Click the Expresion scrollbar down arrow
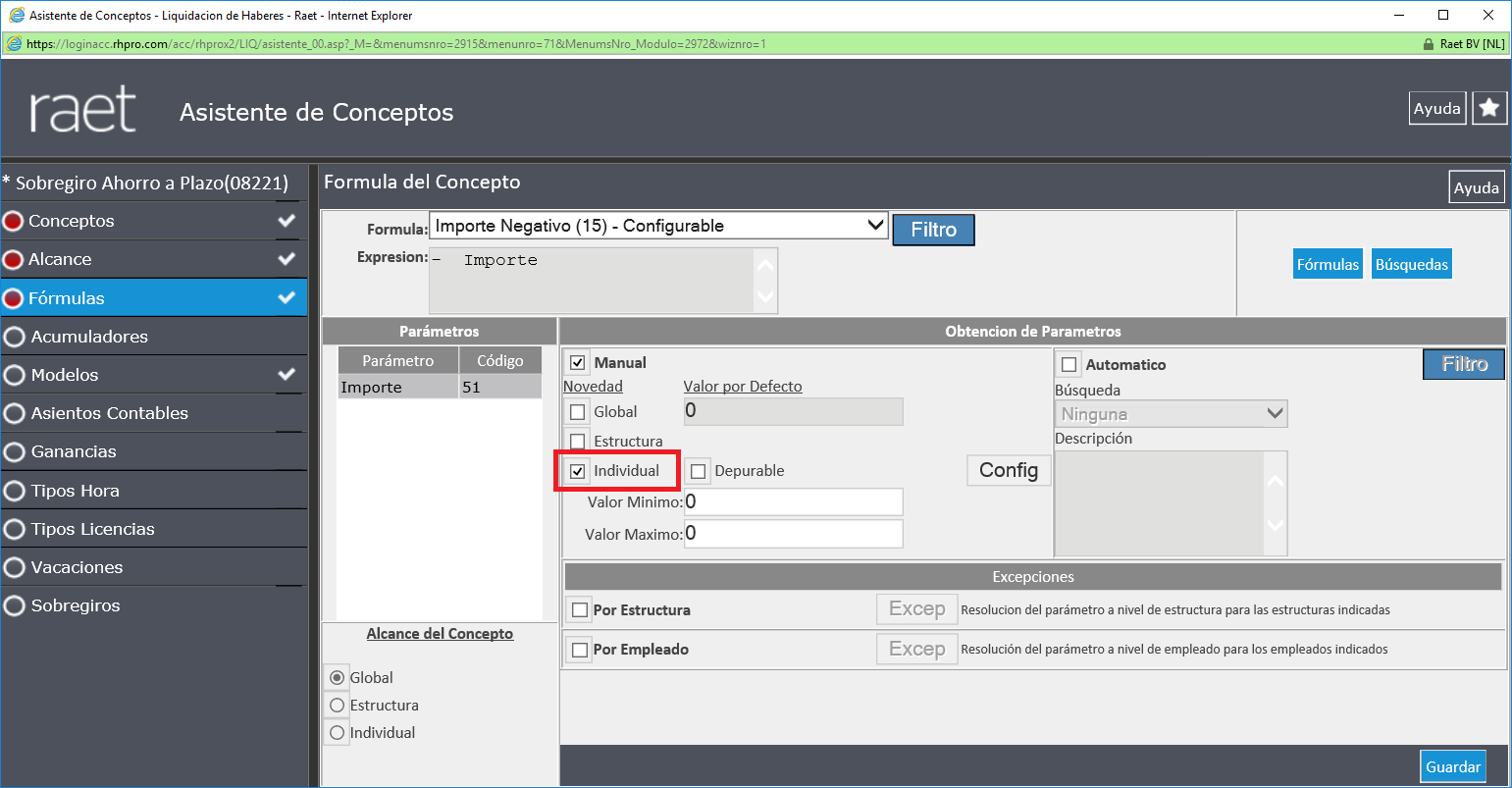The width and height of the screenshot is (1512, 788). point(765,297)
